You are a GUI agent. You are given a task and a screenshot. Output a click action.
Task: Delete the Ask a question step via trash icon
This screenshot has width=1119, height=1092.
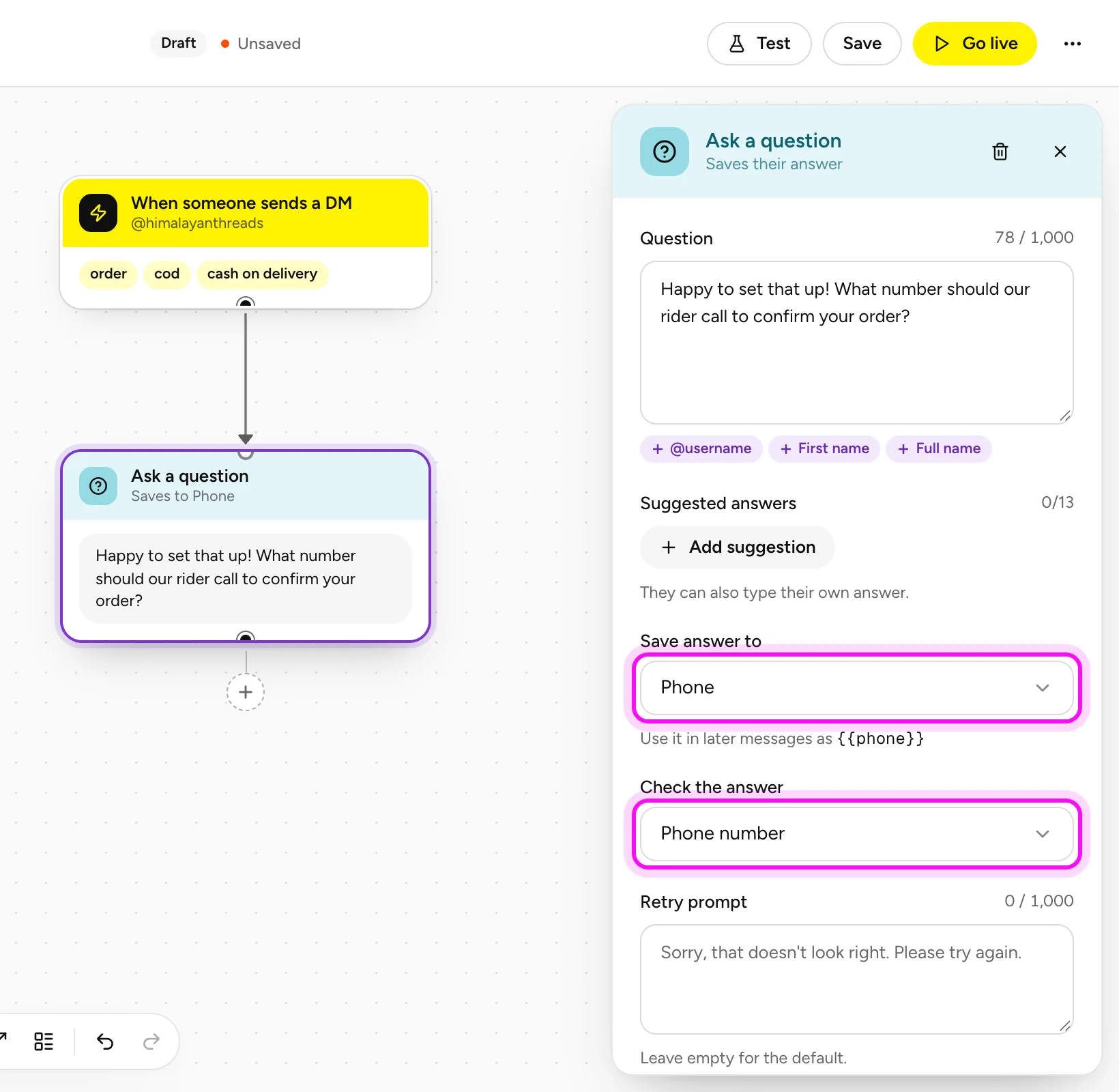coord(1000,152)
